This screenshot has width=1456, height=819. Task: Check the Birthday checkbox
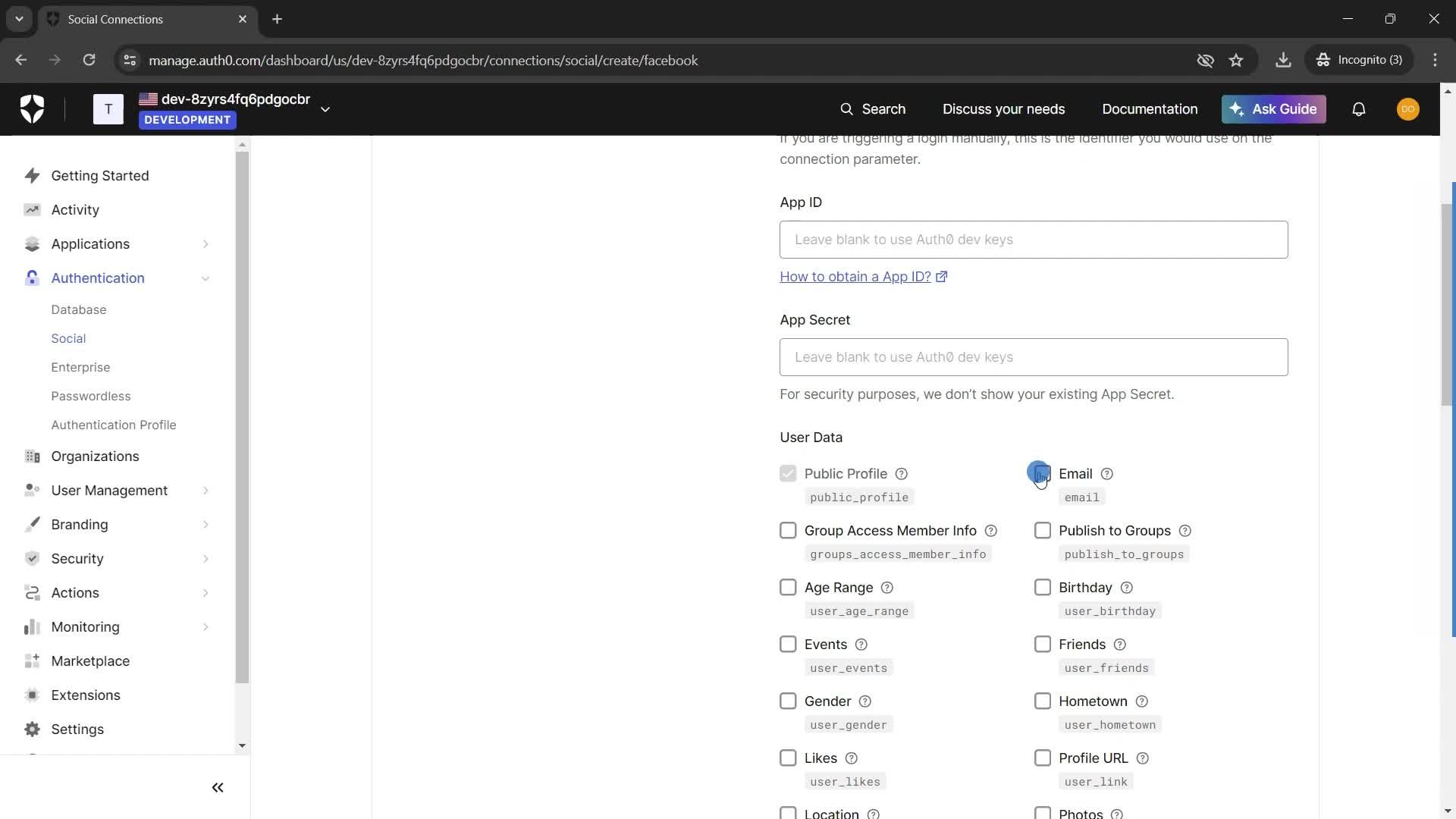pos(1043,588)
